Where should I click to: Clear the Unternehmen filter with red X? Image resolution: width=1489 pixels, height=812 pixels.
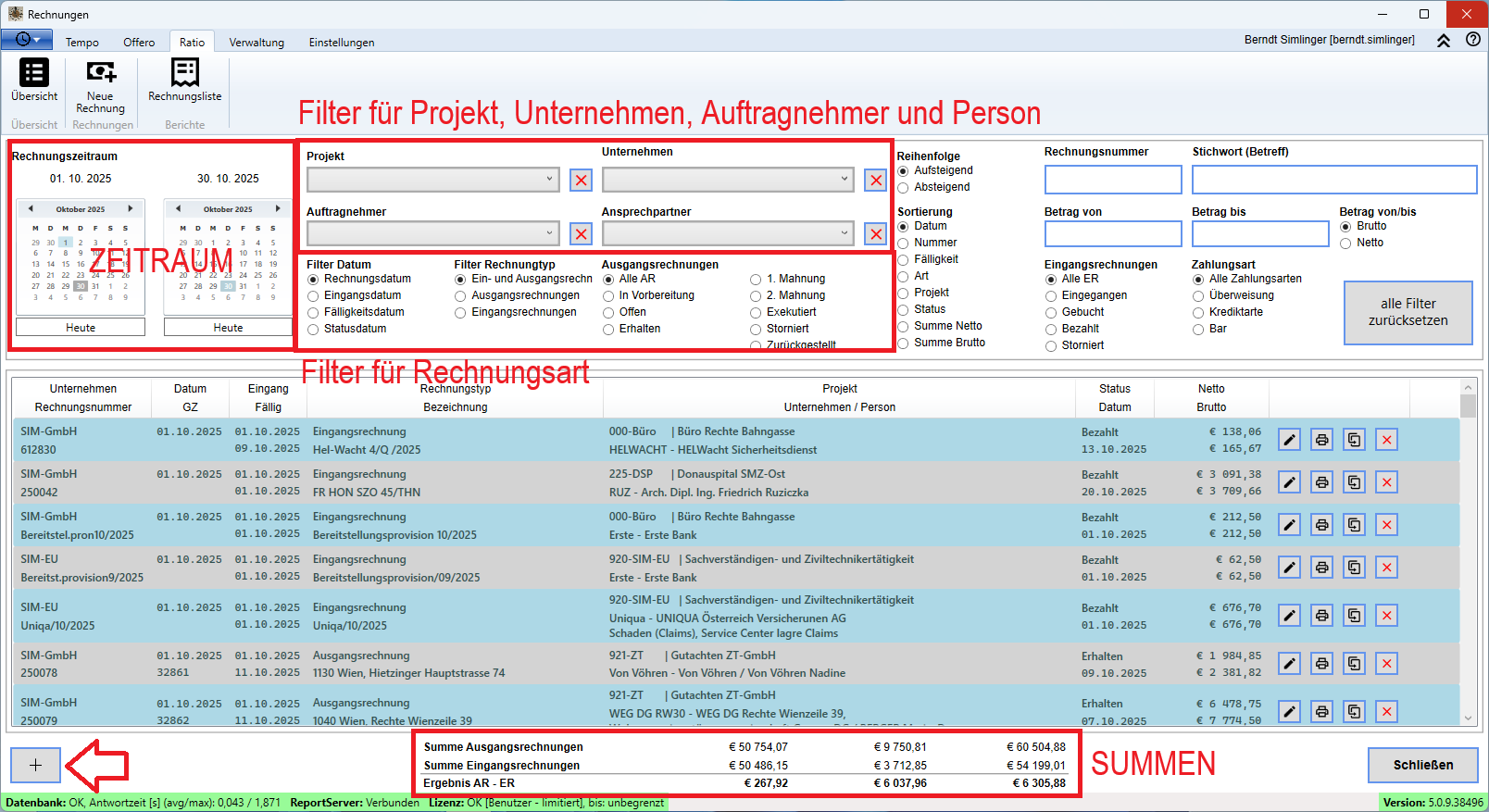(x=875, y=180)
